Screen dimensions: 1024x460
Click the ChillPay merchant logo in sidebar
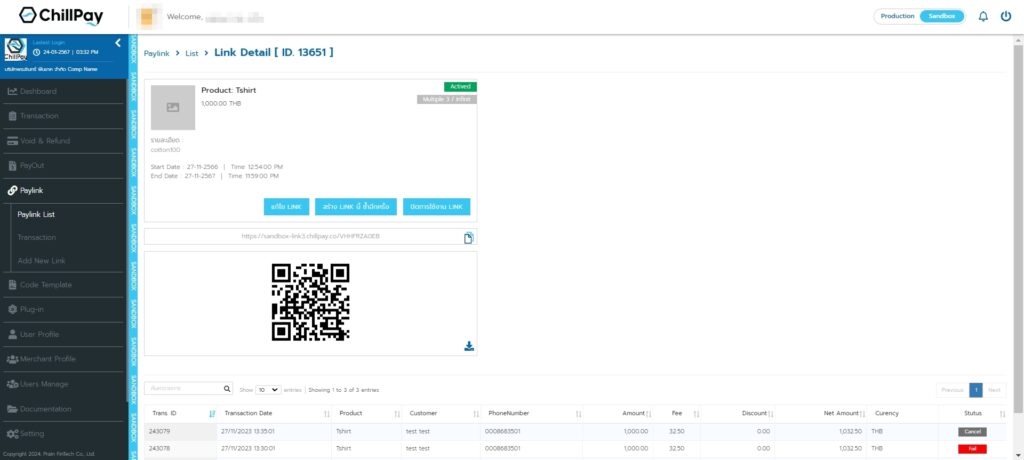(16, 50)
